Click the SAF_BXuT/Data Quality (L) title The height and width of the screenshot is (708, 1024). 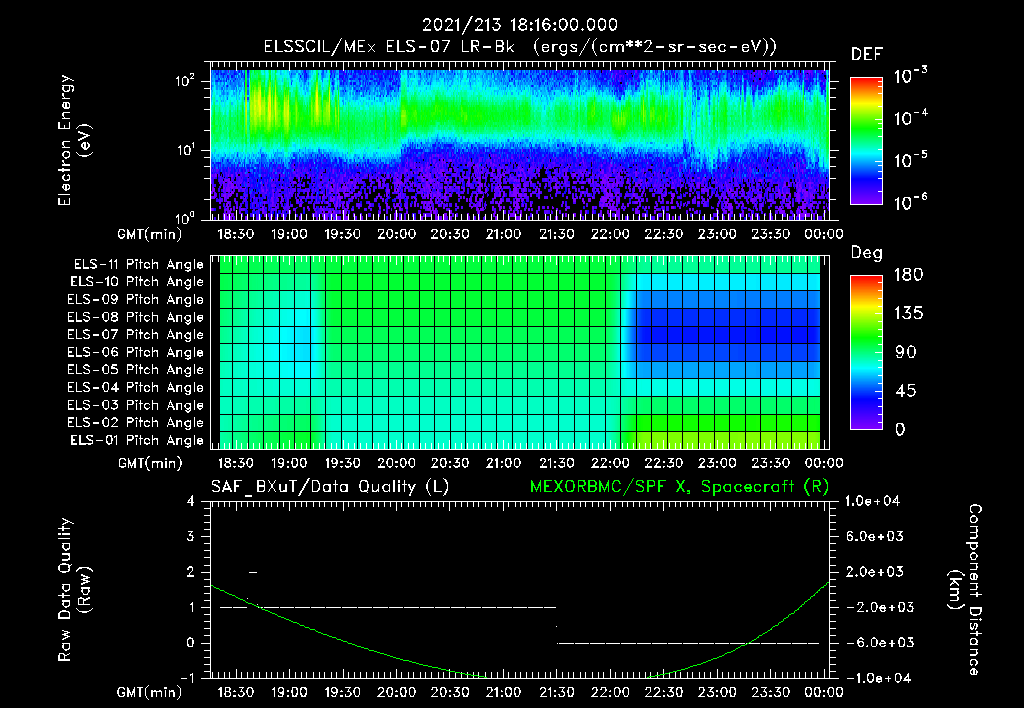(x=330, y=487)
